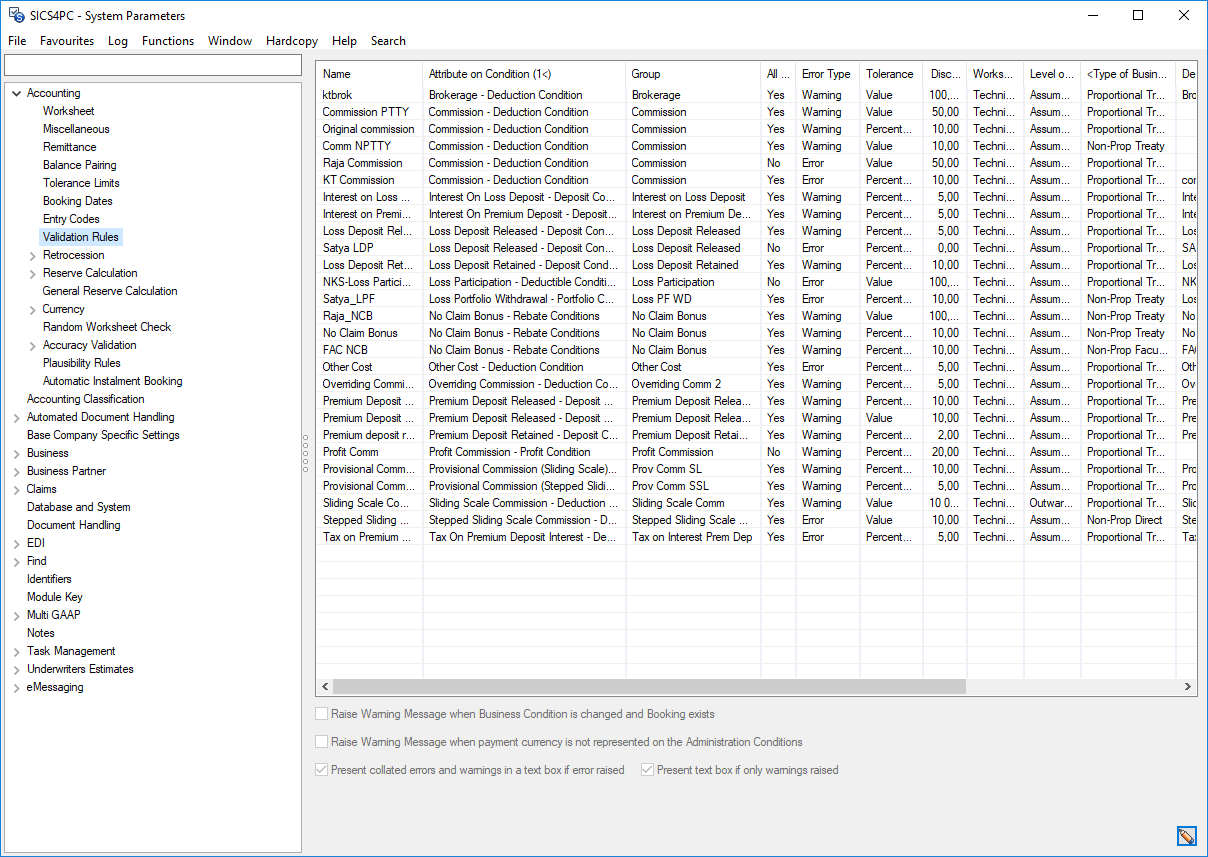
Task: Expand the Multi GAAP node
Action: (16, 615)
